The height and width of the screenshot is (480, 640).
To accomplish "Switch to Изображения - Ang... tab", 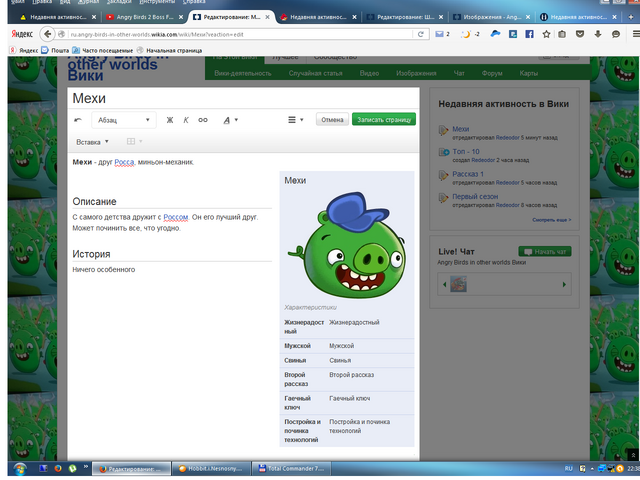I will coord(492,17).
